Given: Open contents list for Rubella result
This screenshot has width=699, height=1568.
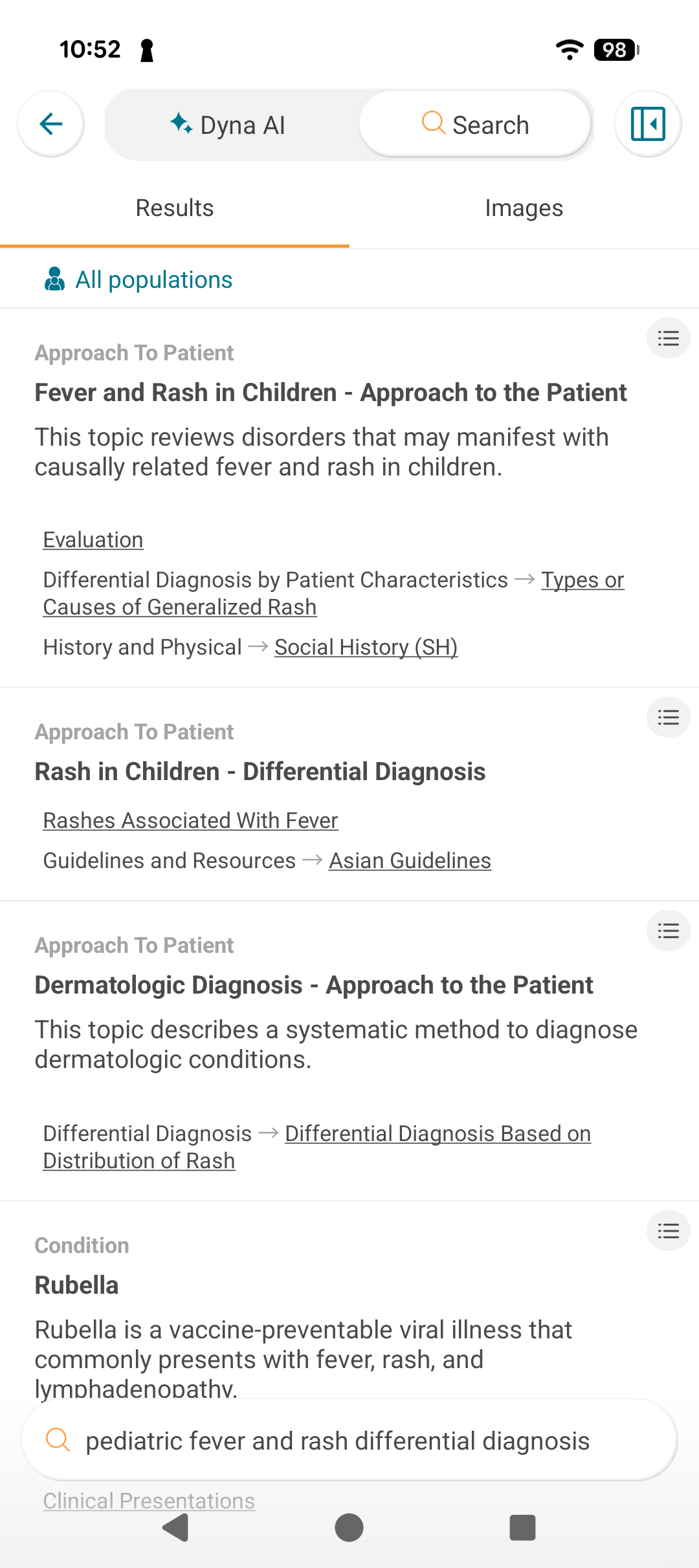Looking at the screenshot, I should coord(669,1231).
